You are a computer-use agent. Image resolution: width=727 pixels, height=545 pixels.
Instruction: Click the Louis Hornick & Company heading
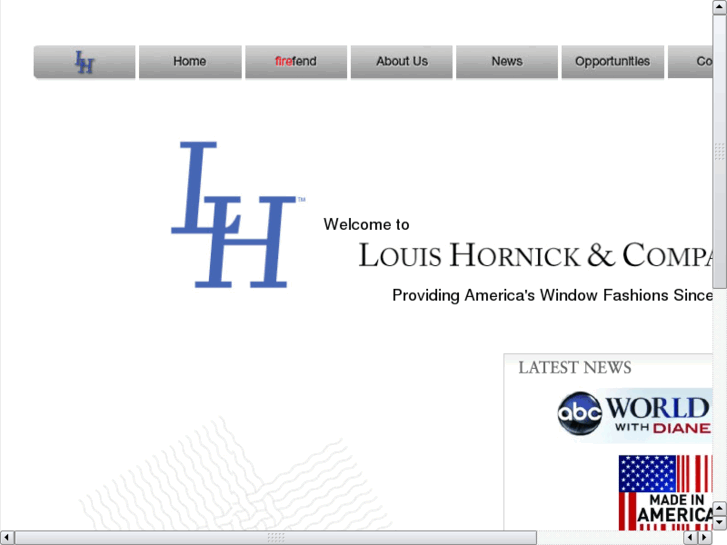click(535, 255)
